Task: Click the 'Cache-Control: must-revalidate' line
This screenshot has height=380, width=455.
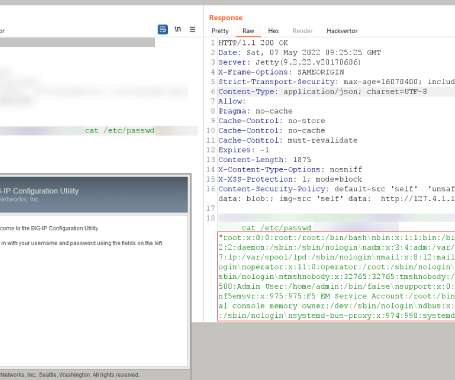Action: pyautogui.click(x=288, y=140)
